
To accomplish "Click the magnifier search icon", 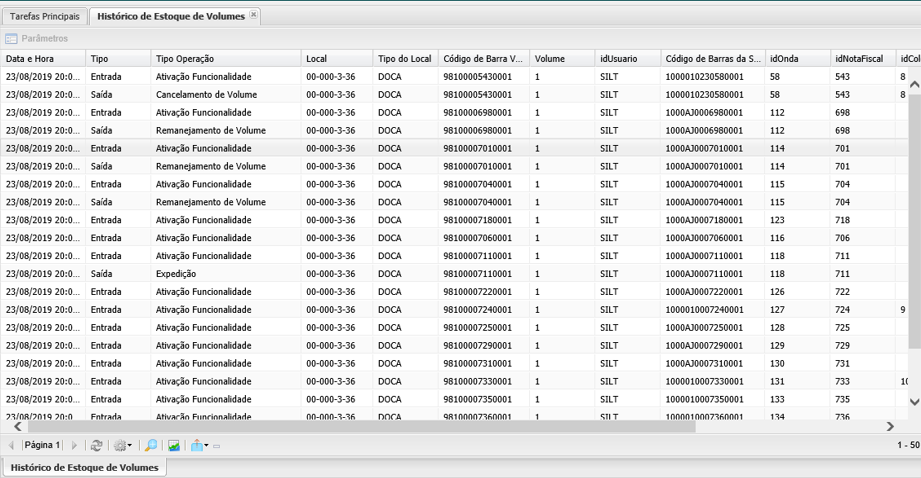I will point(151,446).
